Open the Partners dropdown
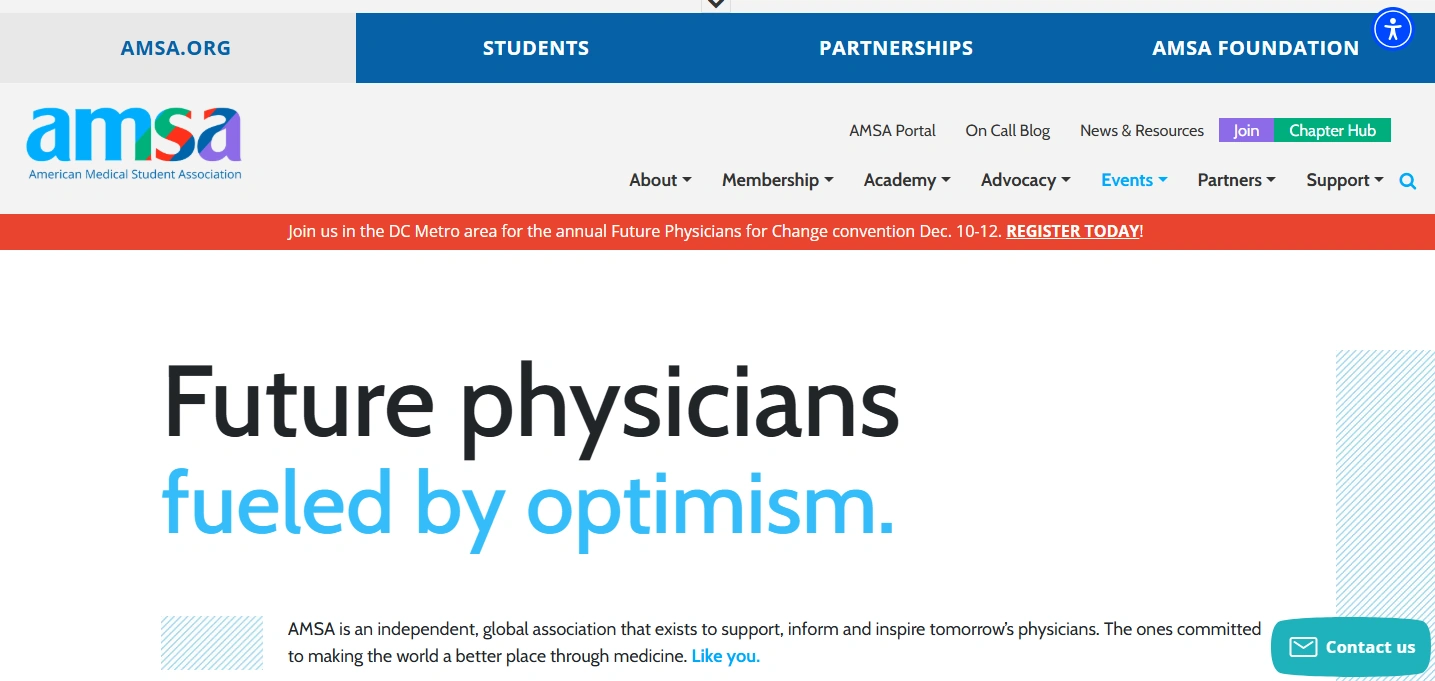Viewport: 1435px width, 681px height. (1237, 180)
